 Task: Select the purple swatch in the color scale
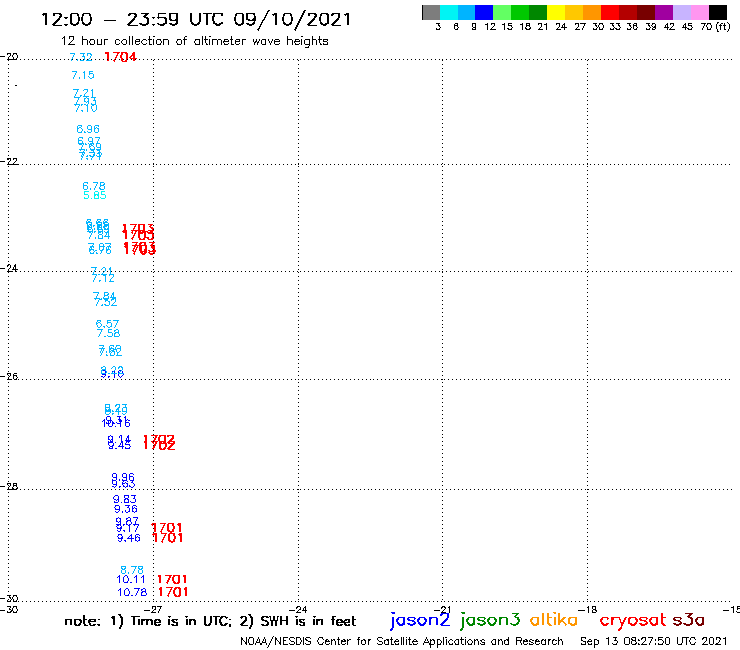click(x=664, y=13)
